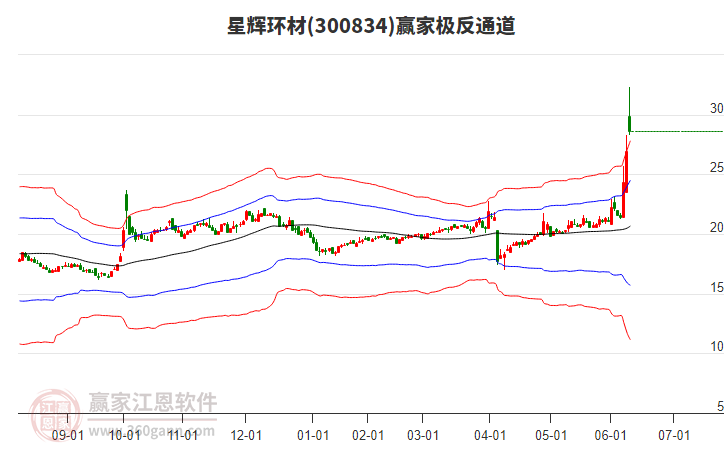Viewport: 726px width, 450px height.
Task: Click the price axis value 15
Action: 716,288
